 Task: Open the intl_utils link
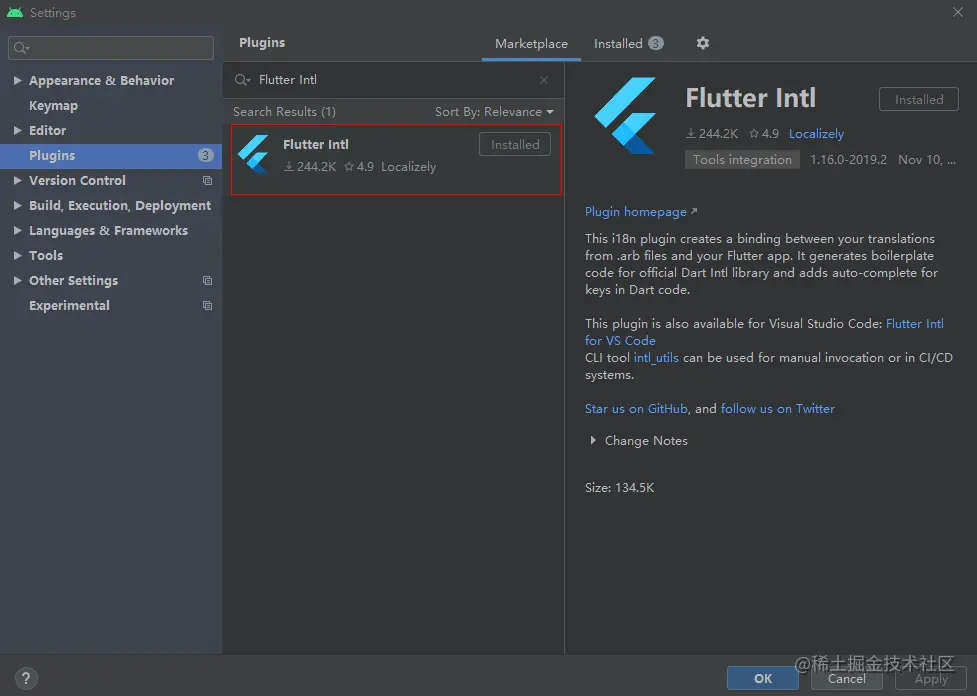click(655, 358)
